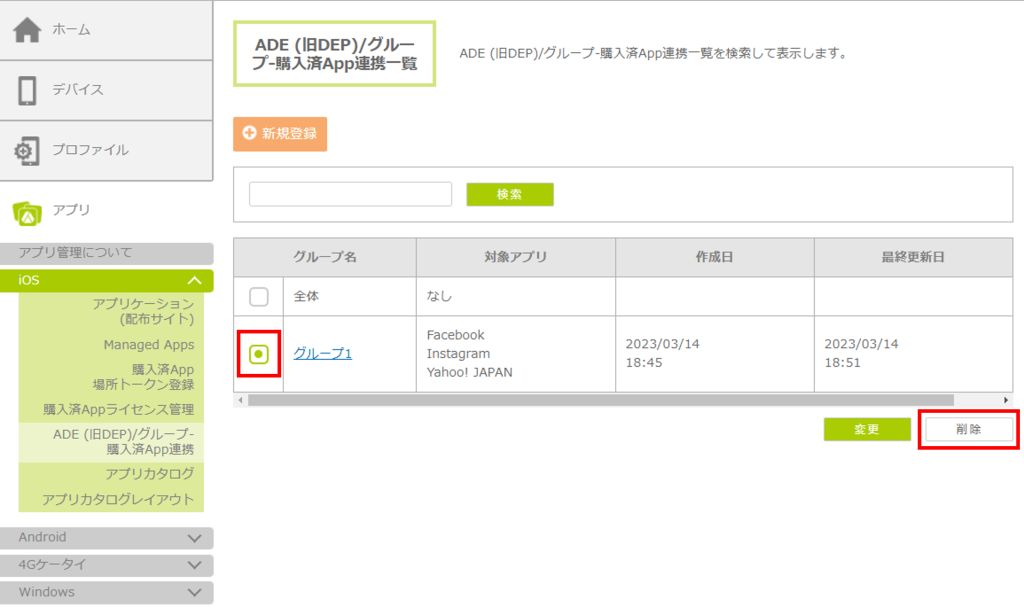
Task: Click the green App icon
Action: click(x=27, y=211)
